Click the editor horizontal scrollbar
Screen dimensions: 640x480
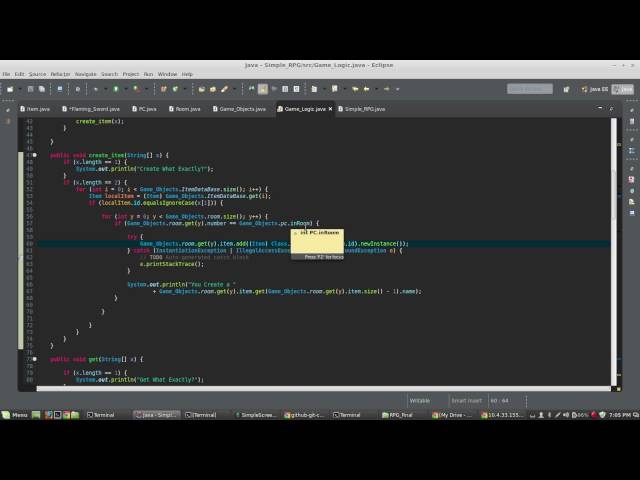click(324, 389)
